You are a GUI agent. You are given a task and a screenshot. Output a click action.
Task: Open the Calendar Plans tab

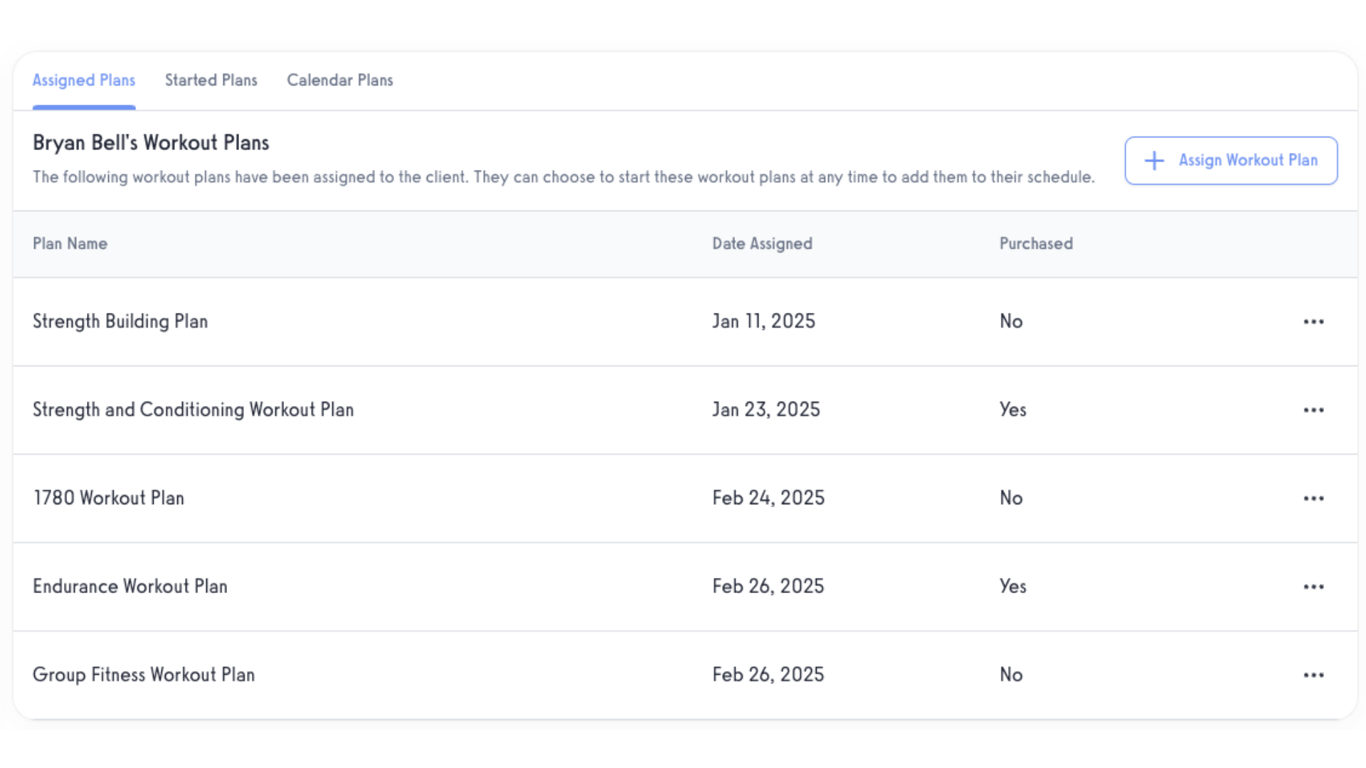pos(340,81)
